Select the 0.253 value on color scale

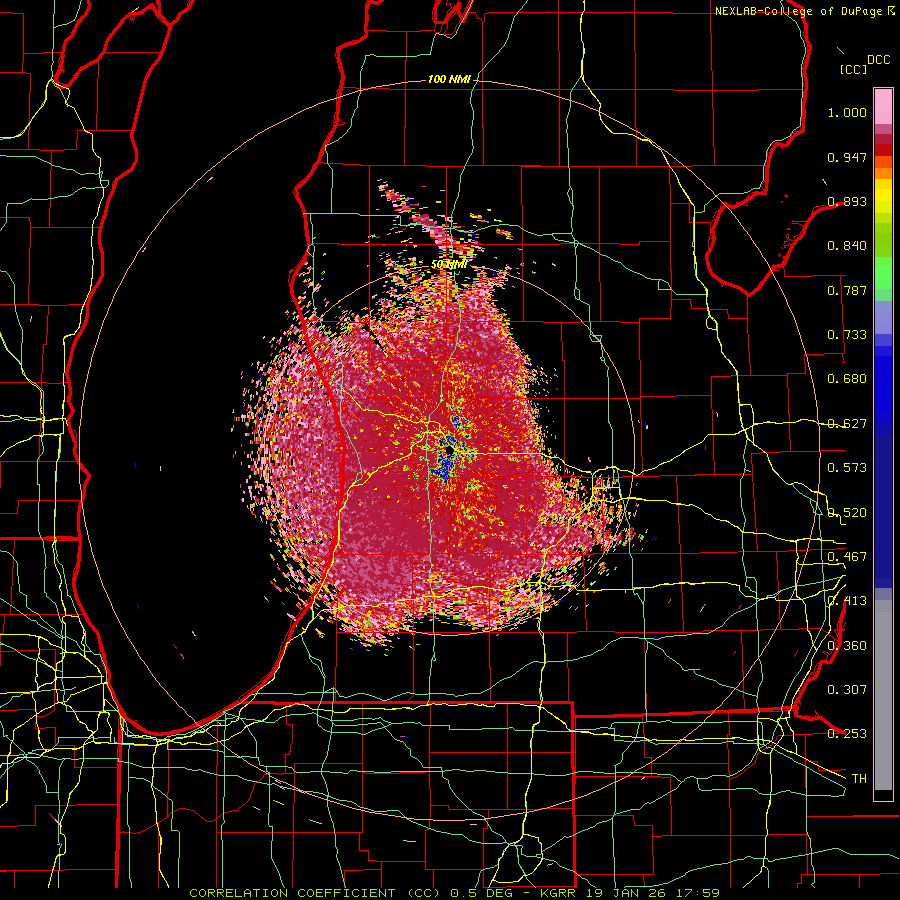[x=847, y=734]
